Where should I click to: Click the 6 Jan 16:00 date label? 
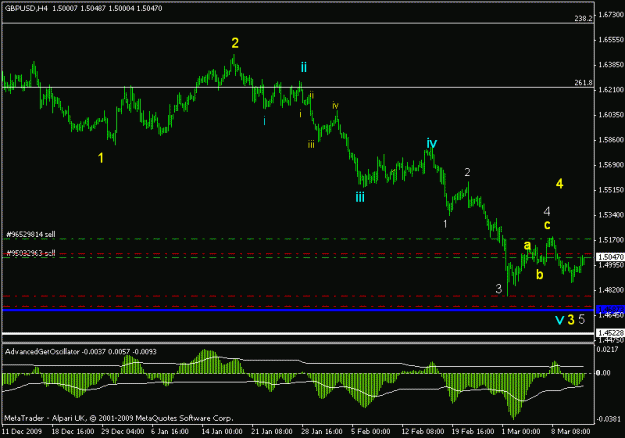[x=170, y=431]
